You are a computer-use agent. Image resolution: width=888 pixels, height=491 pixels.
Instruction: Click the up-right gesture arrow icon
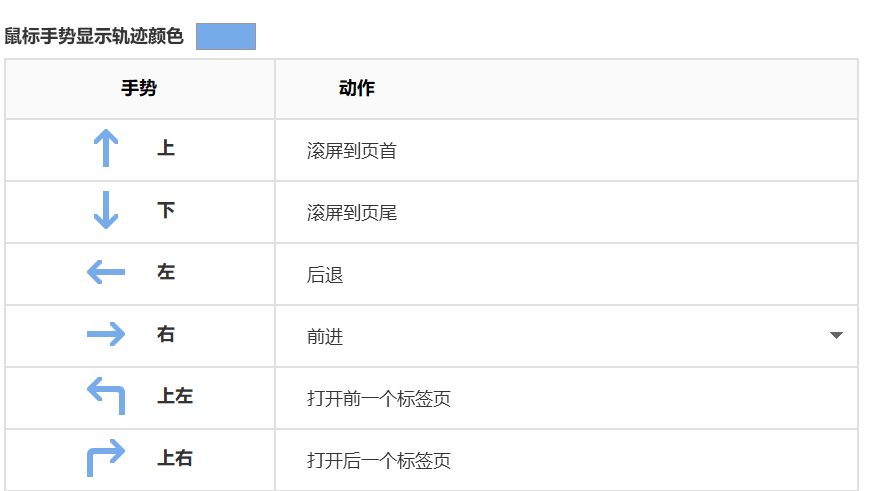(106, 458)
